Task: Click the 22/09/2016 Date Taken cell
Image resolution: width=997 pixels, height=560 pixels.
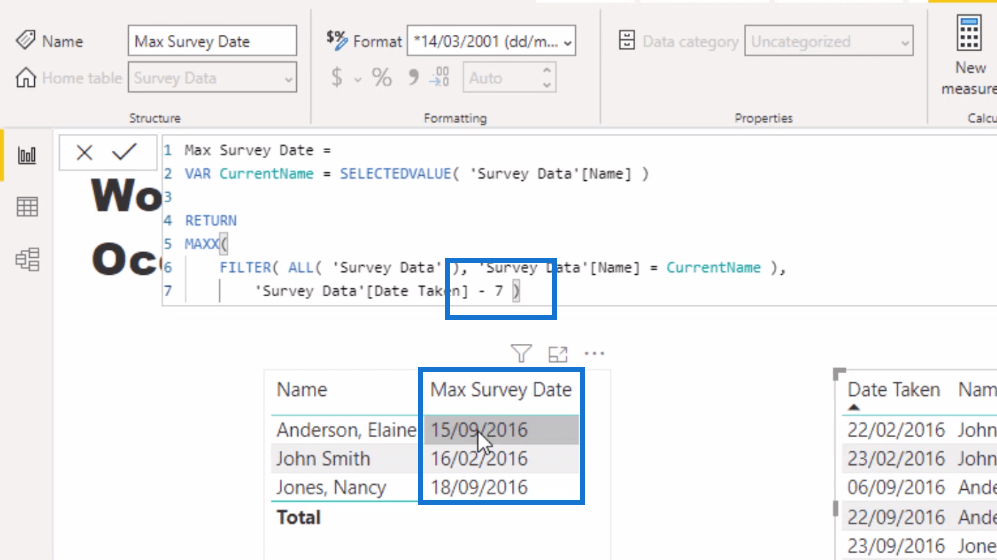Action: coord(896,517)
